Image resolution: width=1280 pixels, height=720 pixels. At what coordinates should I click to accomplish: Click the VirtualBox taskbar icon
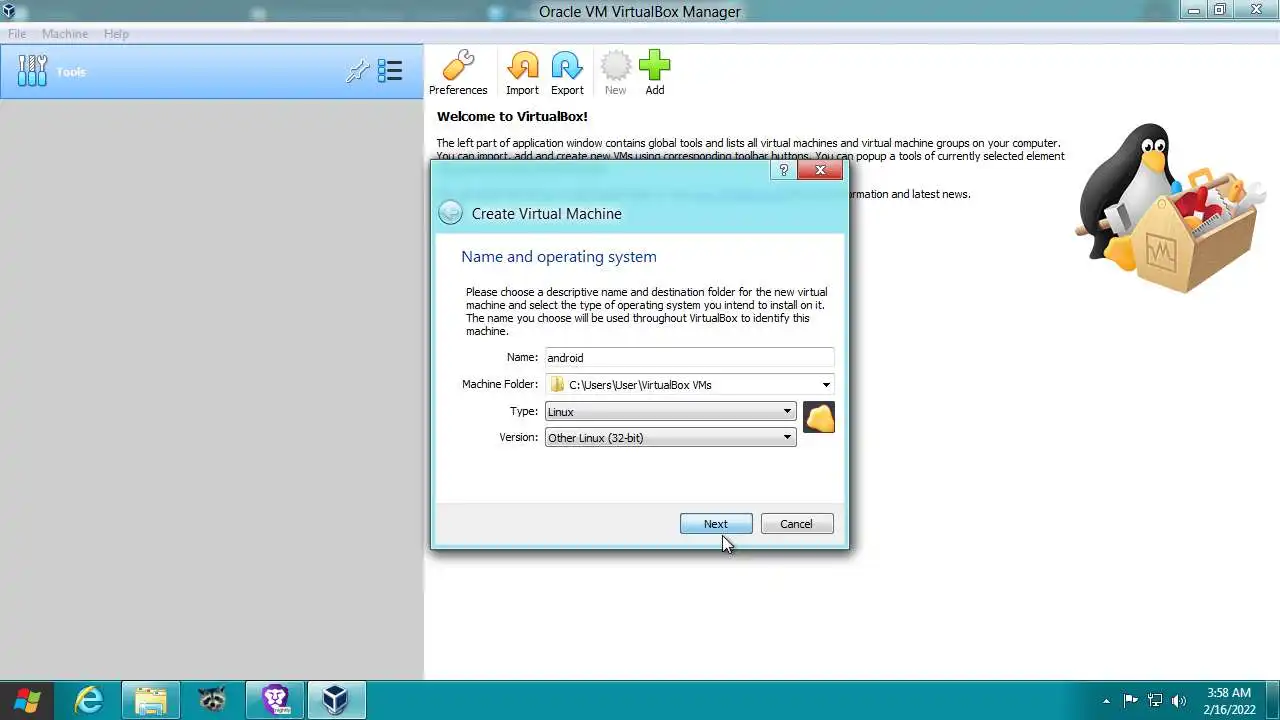click(336, 700)
